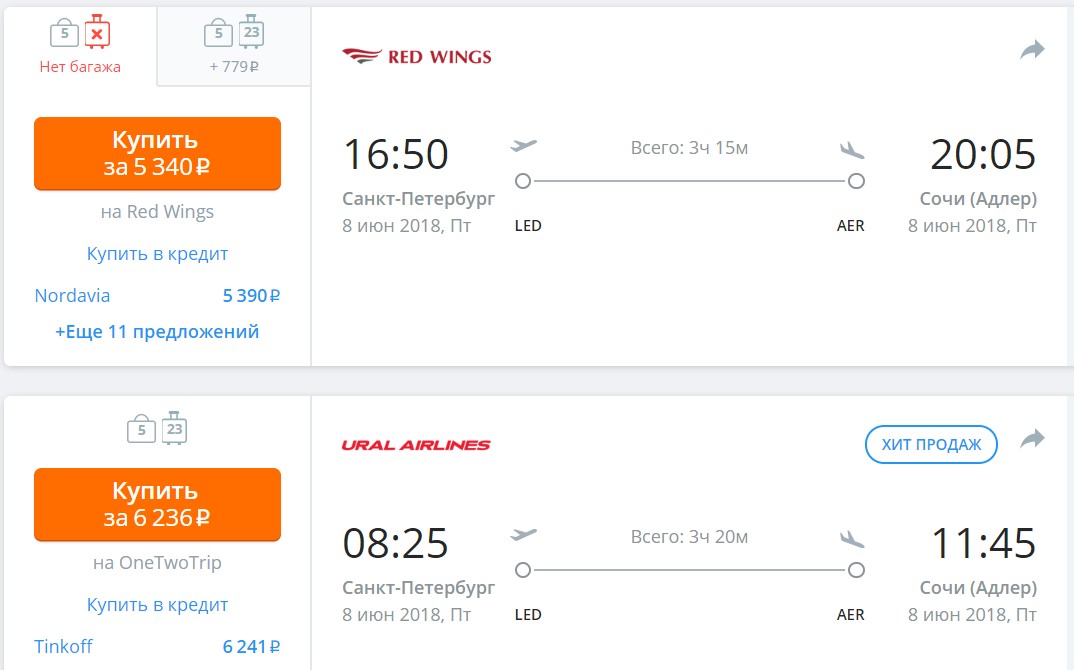
Task: Choose the Tinkoff offer at 6 241₽
Action: 158,646
